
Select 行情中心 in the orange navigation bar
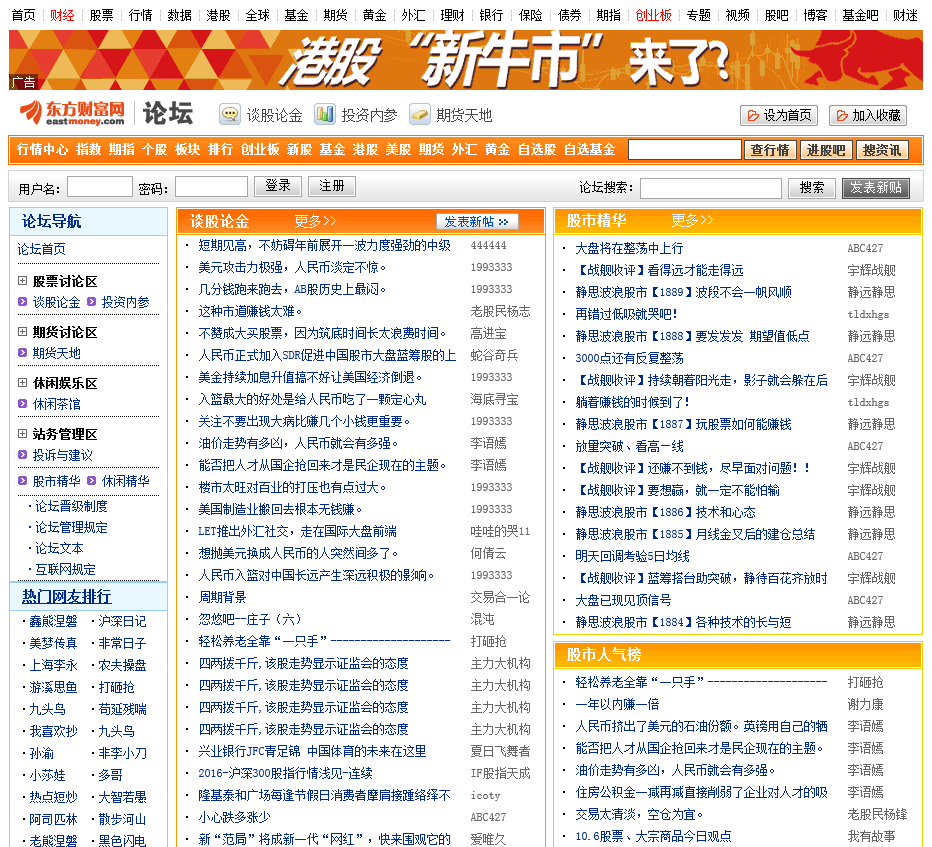click(x=42, y=150)
